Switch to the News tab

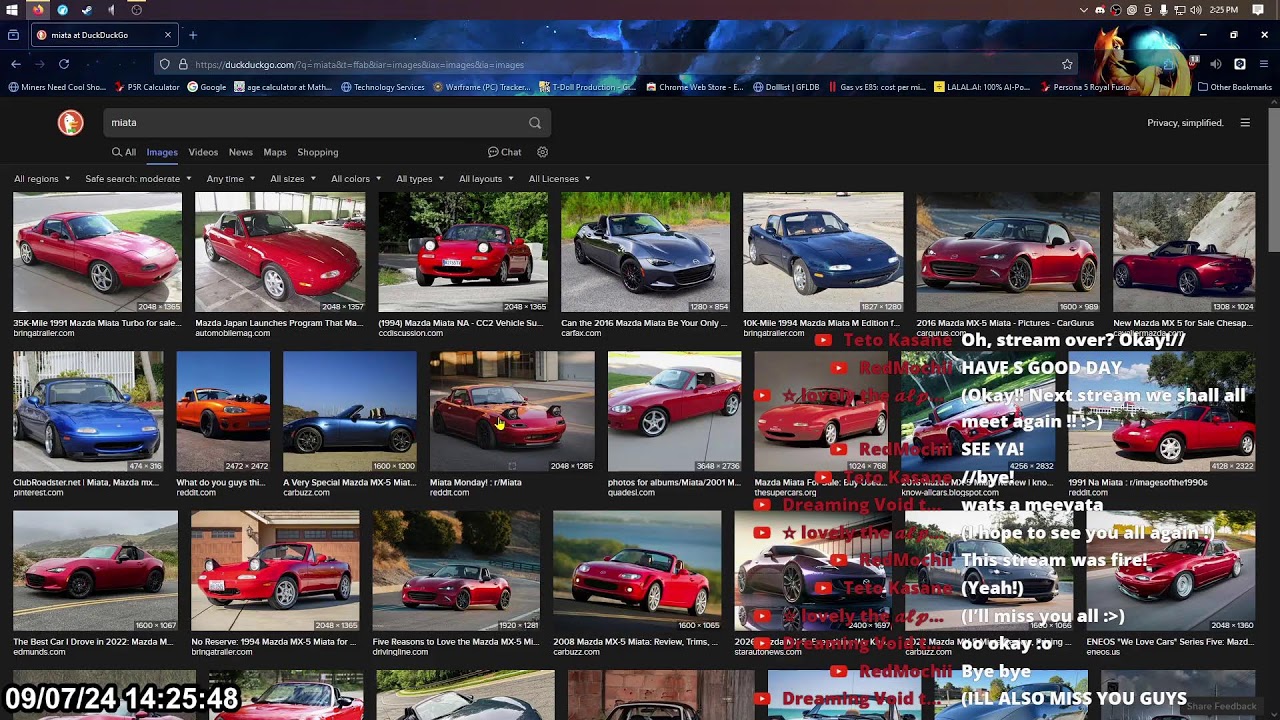point(241,152)
